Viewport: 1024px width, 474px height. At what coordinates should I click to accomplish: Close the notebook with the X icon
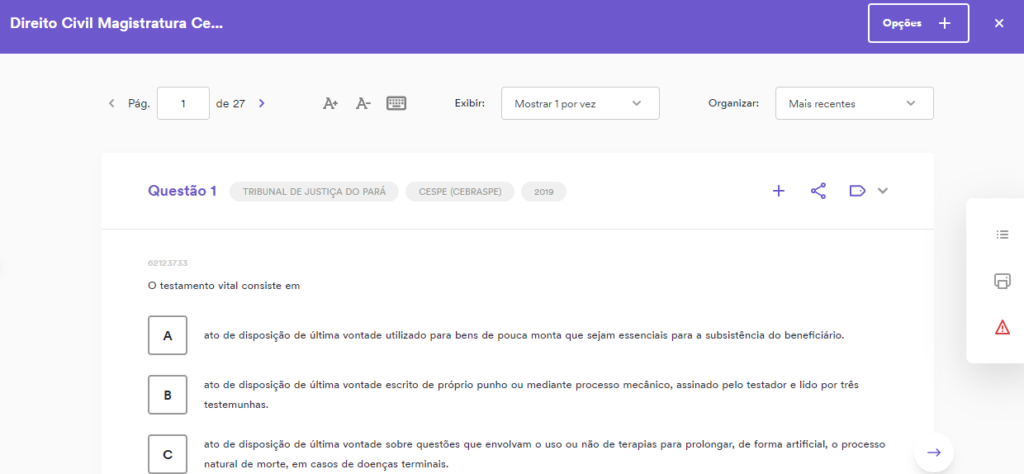[999, 24]
